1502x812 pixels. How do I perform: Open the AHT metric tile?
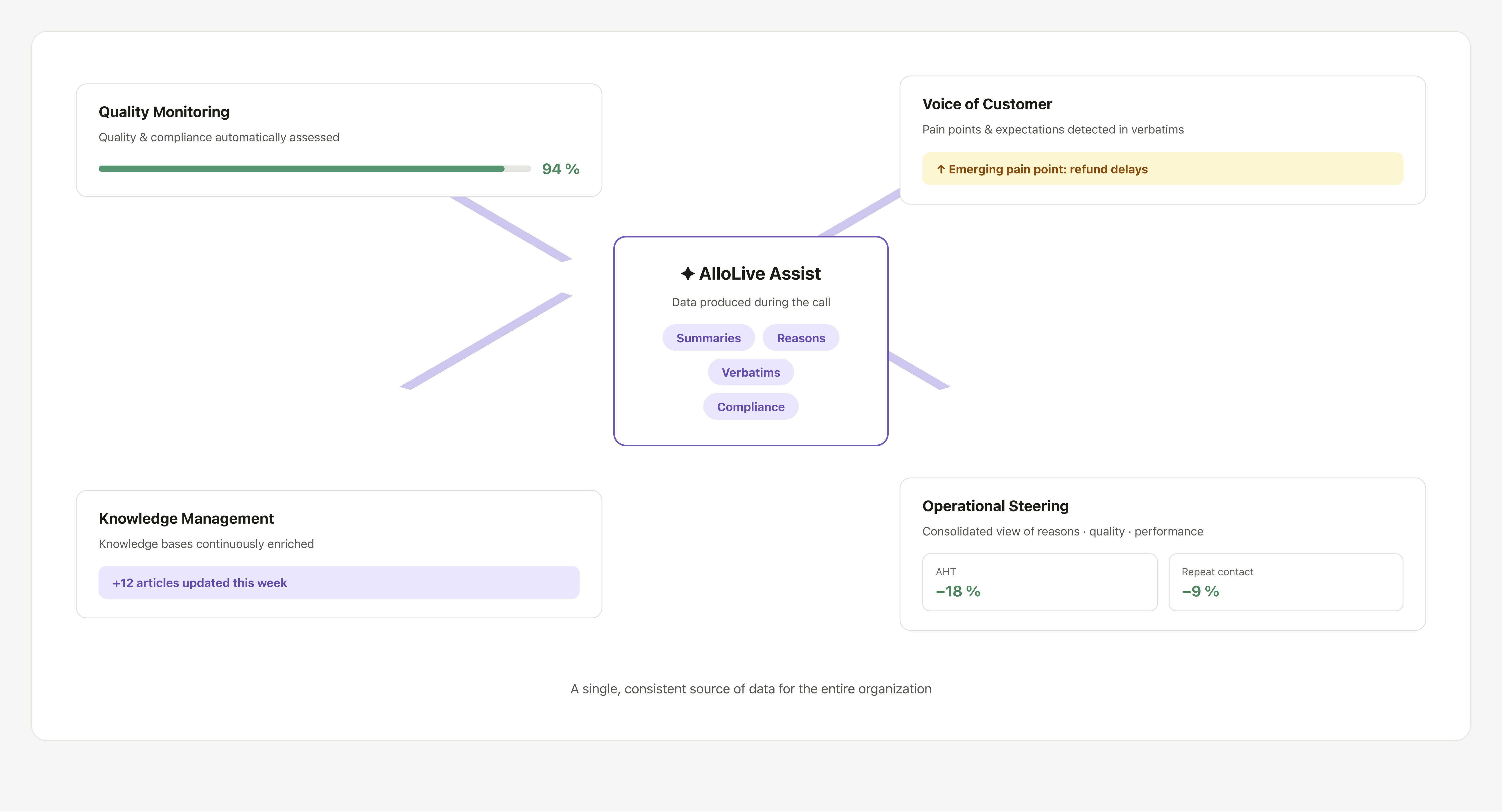1040,582
